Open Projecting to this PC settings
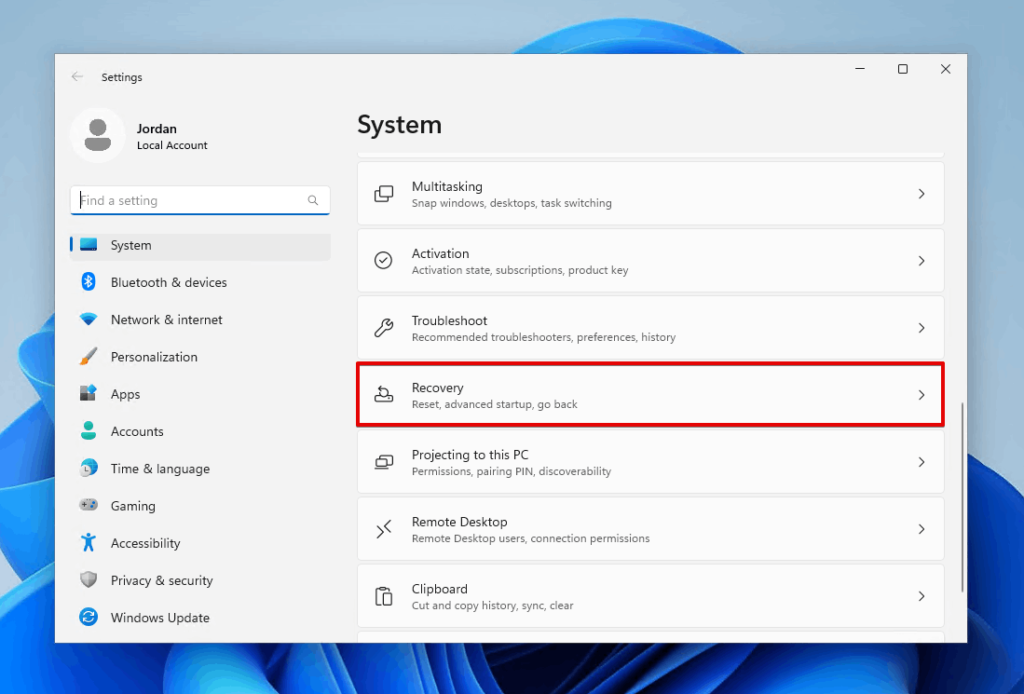This screenshot has height=694, width=1024. (650, 462)
